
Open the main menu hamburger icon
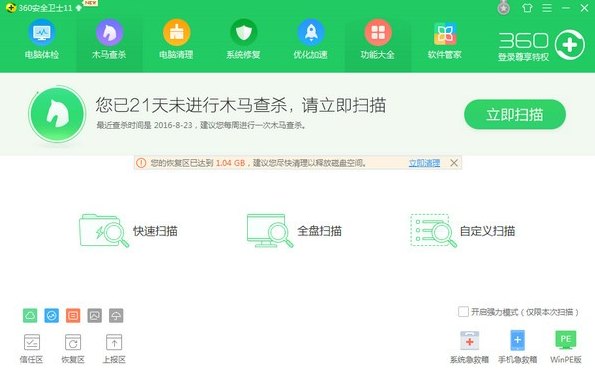547,8
